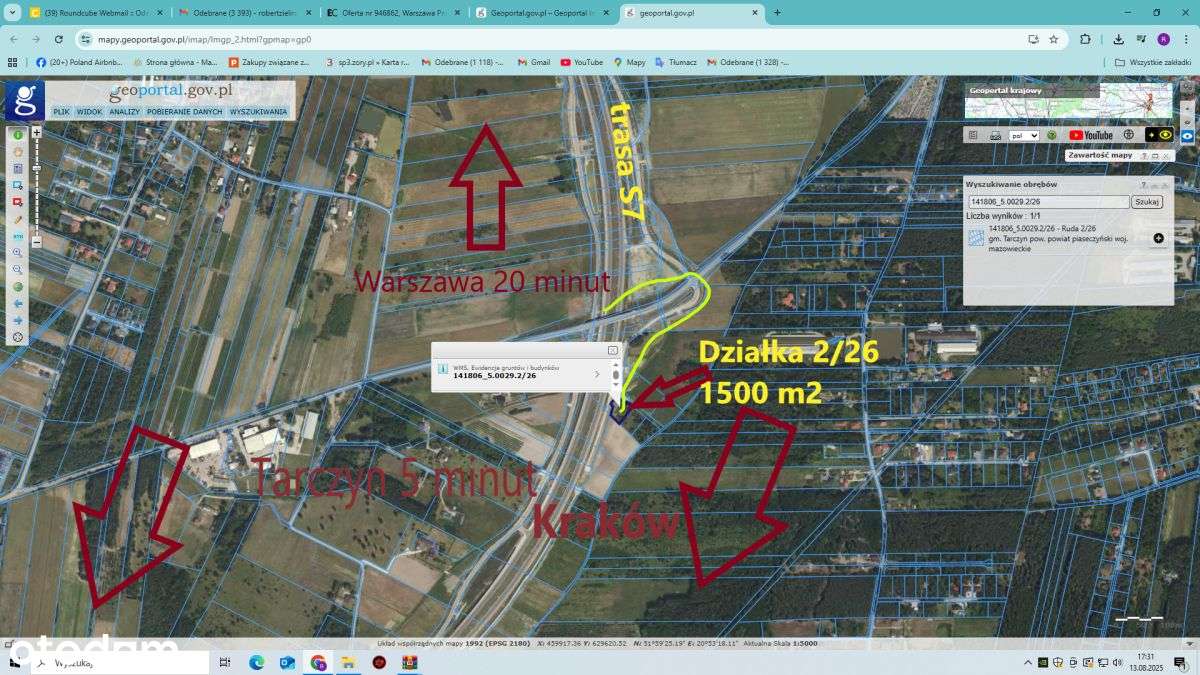Image resolution: width=1200 pixels, height=675 pixels.
Task: Close the Zawartość mapy panel
Action: pyautogui.click(x=1166, y=156)
